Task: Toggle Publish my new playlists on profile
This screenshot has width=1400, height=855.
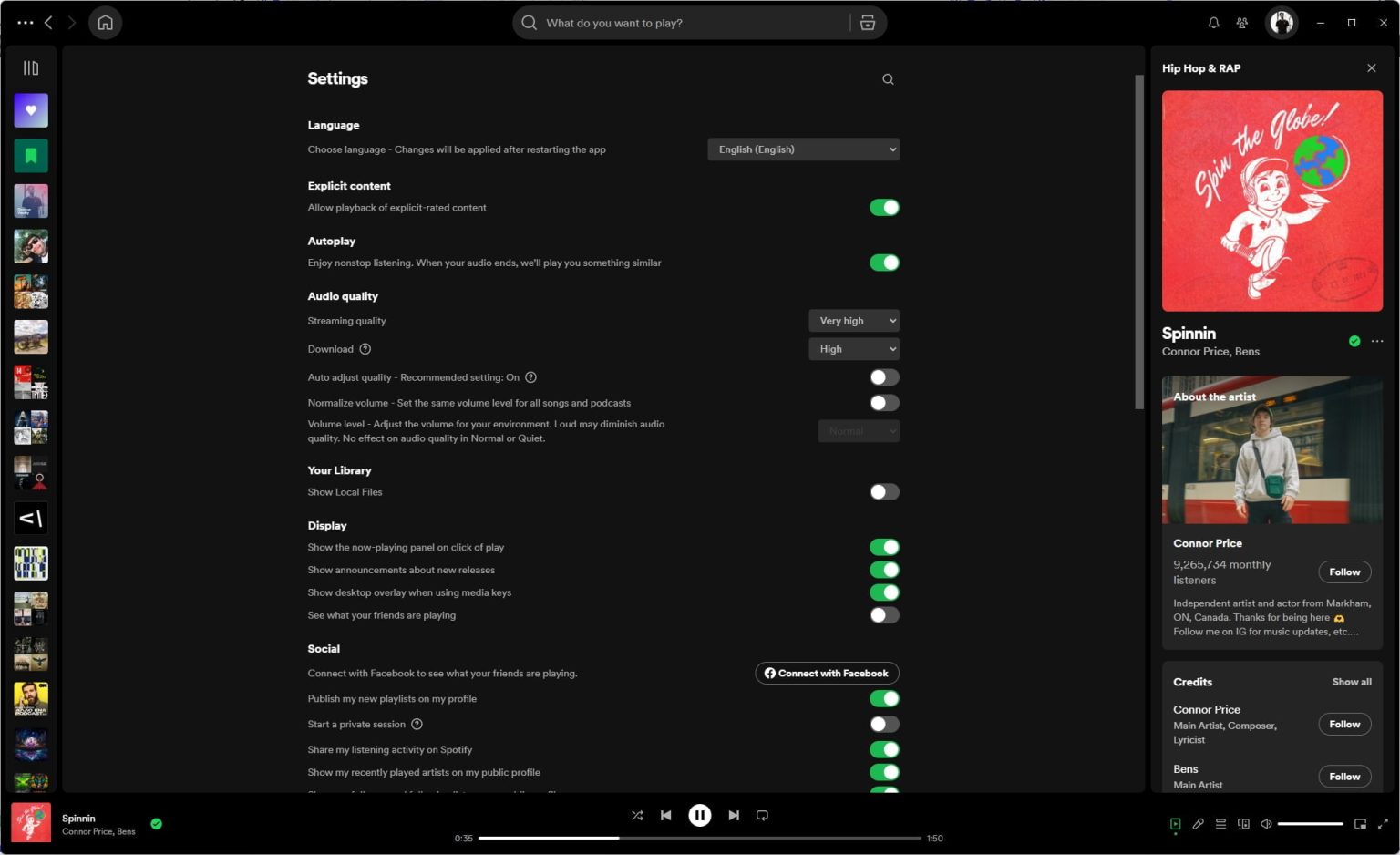Action: click(x=884, y=699)
